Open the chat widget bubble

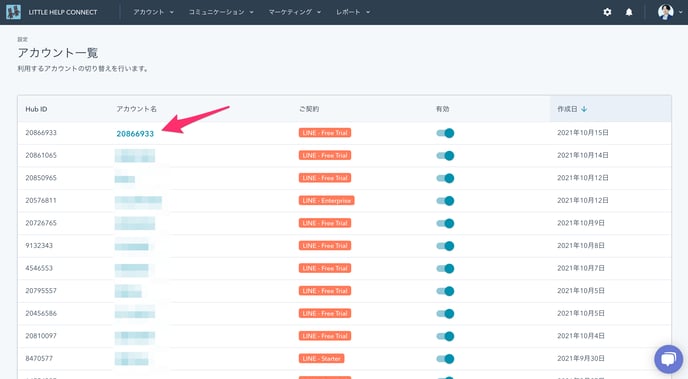point(668,359)
